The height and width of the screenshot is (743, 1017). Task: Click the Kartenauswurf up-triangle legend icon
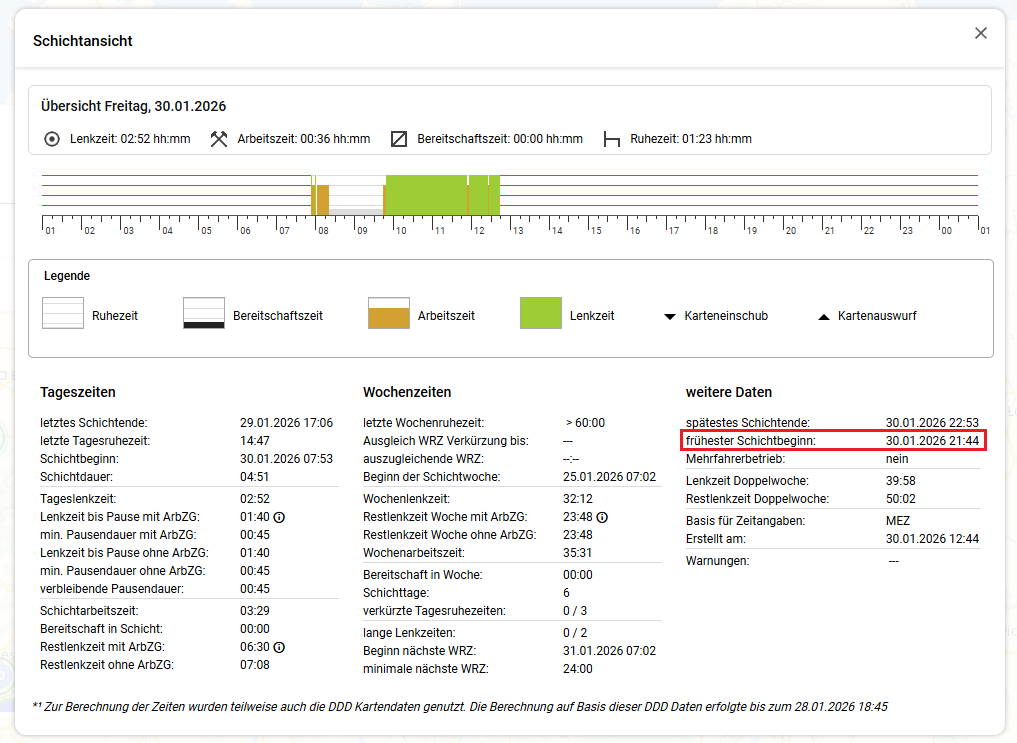pos(824,316)
